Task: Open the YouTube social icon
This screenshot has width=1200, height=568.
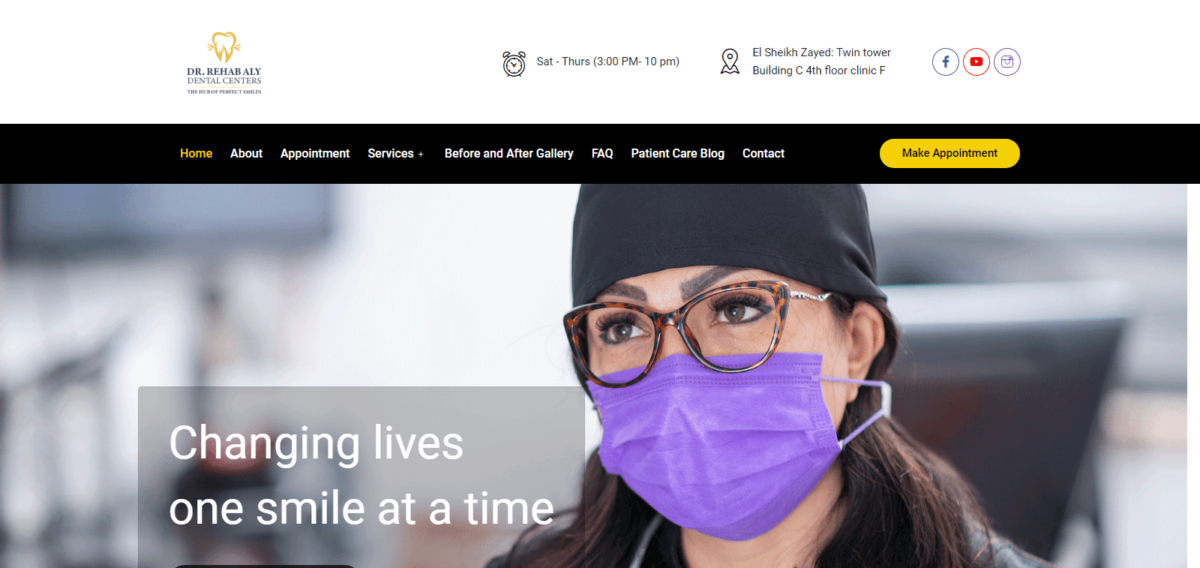Action: 977,62
